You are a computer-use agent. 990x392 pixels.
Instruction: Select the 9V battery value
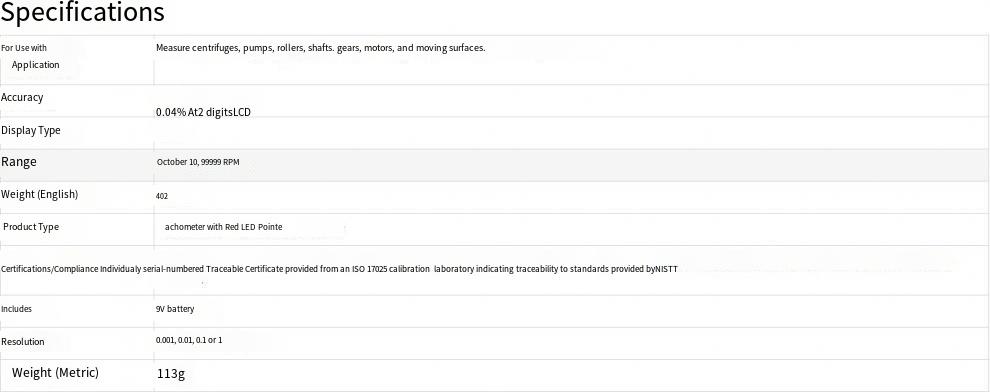(175, 309)
